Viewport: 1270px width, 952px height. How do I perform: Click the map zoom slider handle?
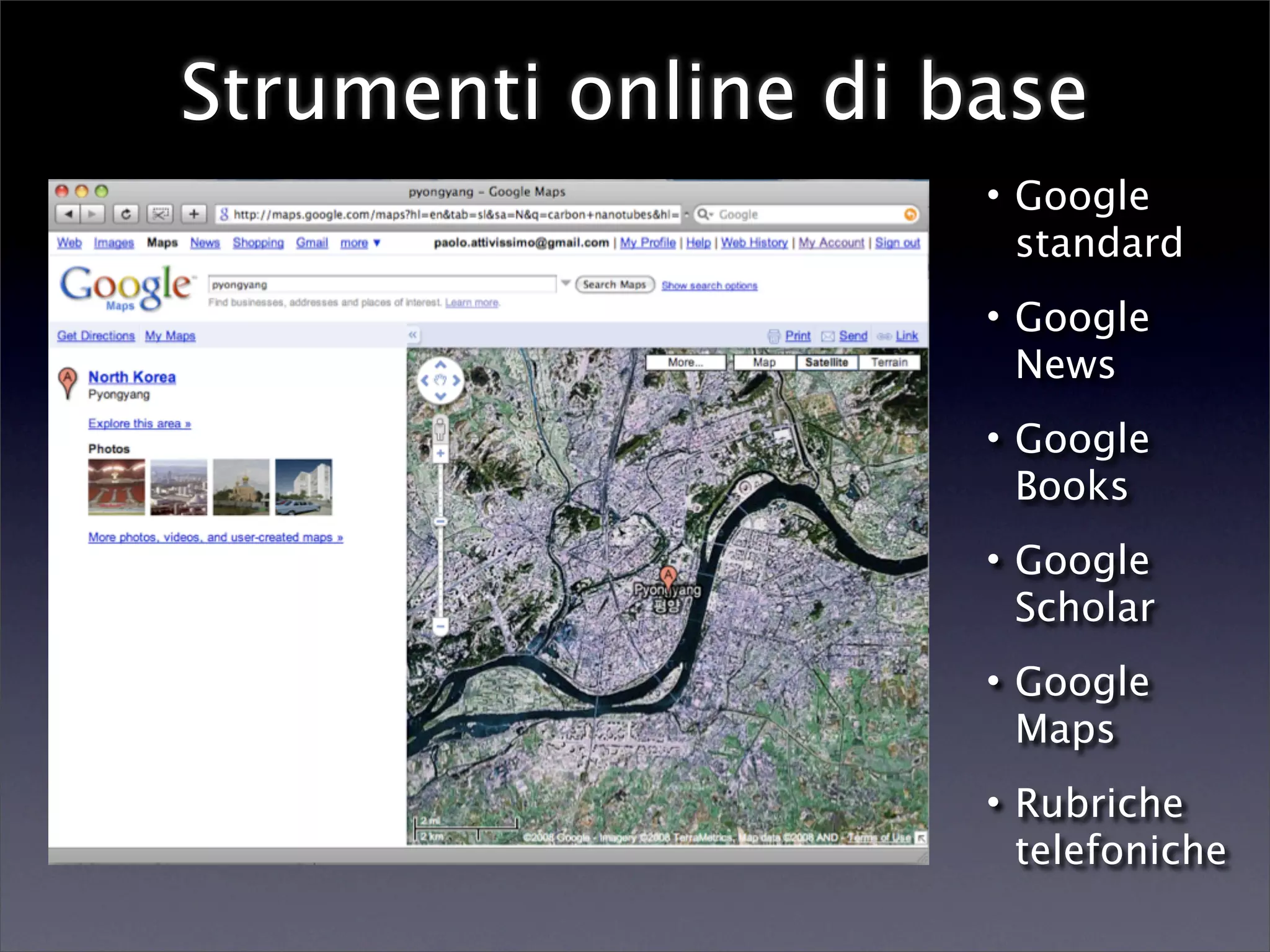click(440, 522)
